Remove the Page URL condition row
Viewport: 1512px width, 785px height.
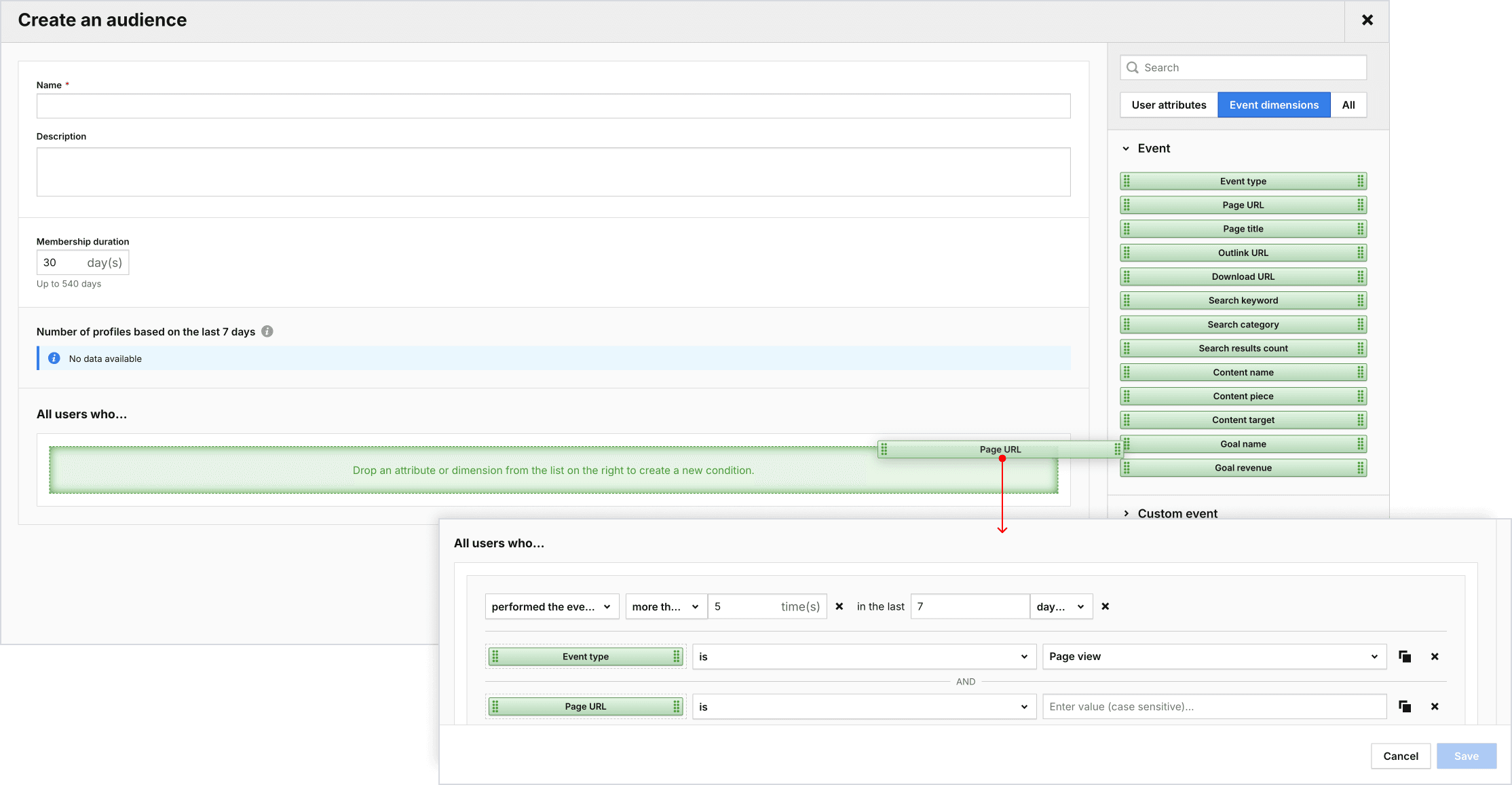pos(1435,707)
